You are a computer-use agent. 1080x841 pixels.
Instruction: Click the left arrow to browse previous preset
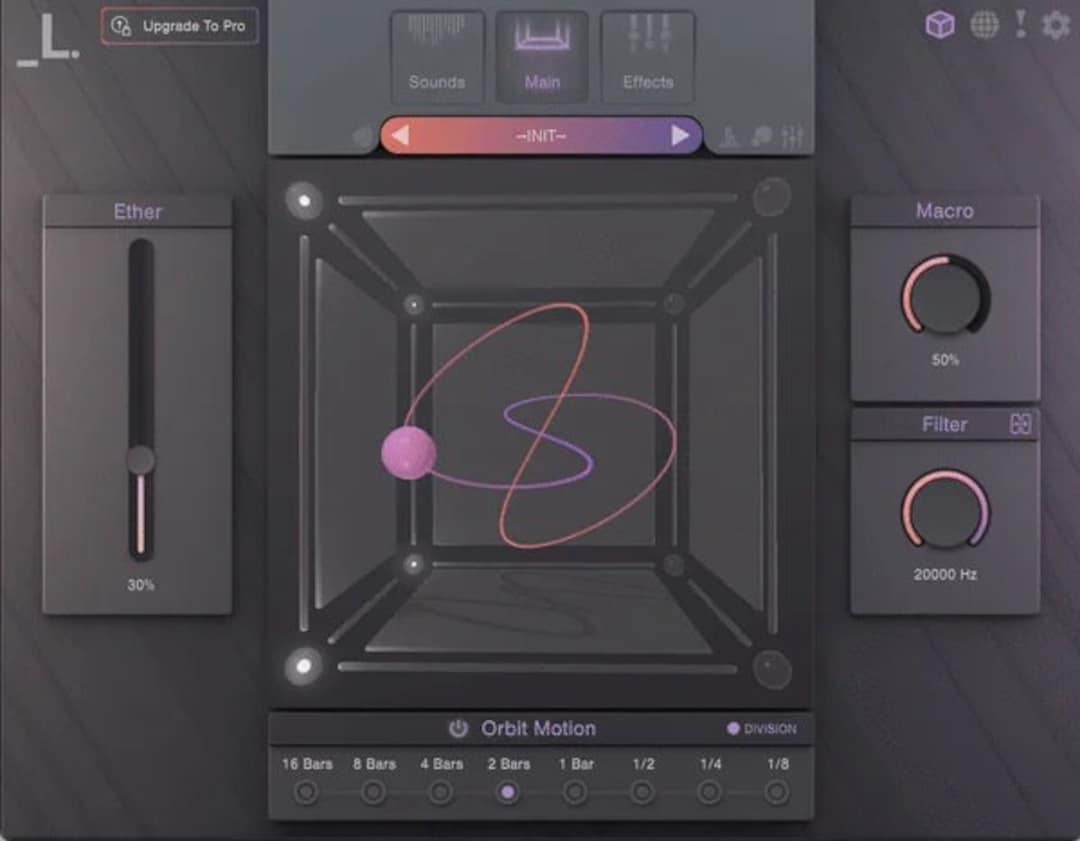(399, 134)
